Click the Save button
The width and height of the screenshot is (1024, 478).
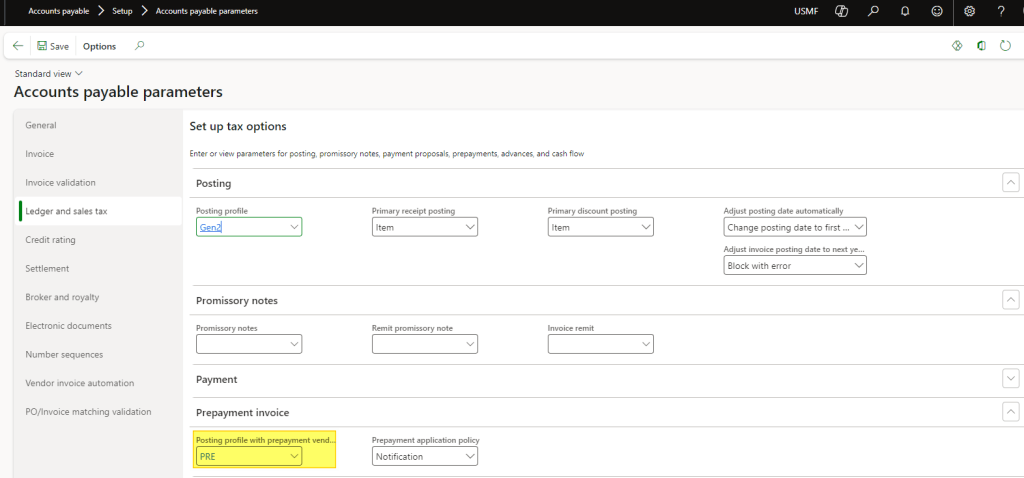(x=53, y=46)
